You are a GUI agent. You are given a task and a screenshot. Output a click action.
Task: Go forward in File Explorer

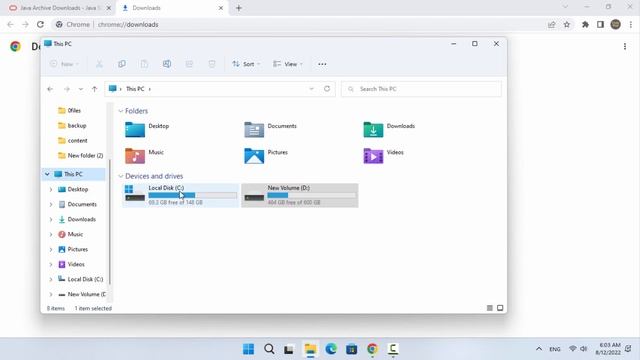click(x=67, y=89)
